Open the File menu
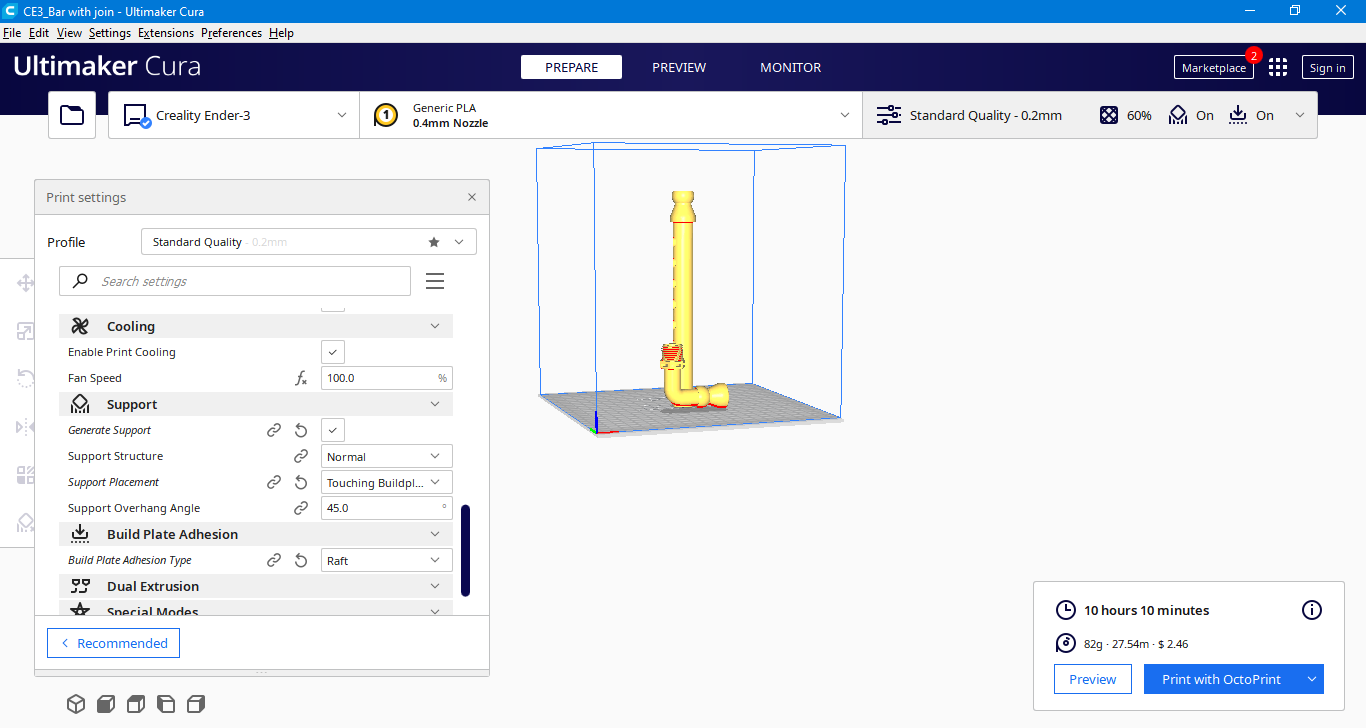Screen dimensions: 1366x728 click(12, 33)
